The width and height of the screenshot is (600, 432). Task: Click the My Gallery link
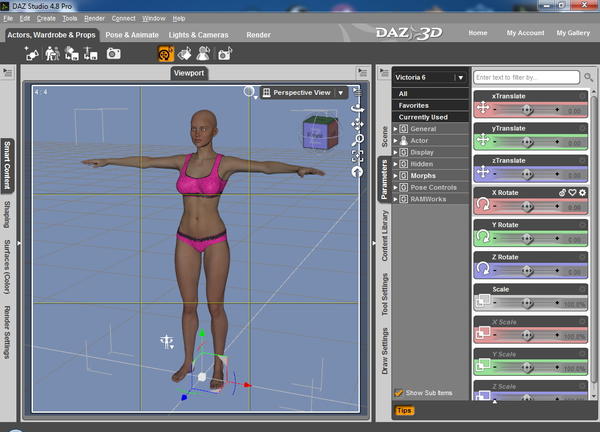[573, 33]
